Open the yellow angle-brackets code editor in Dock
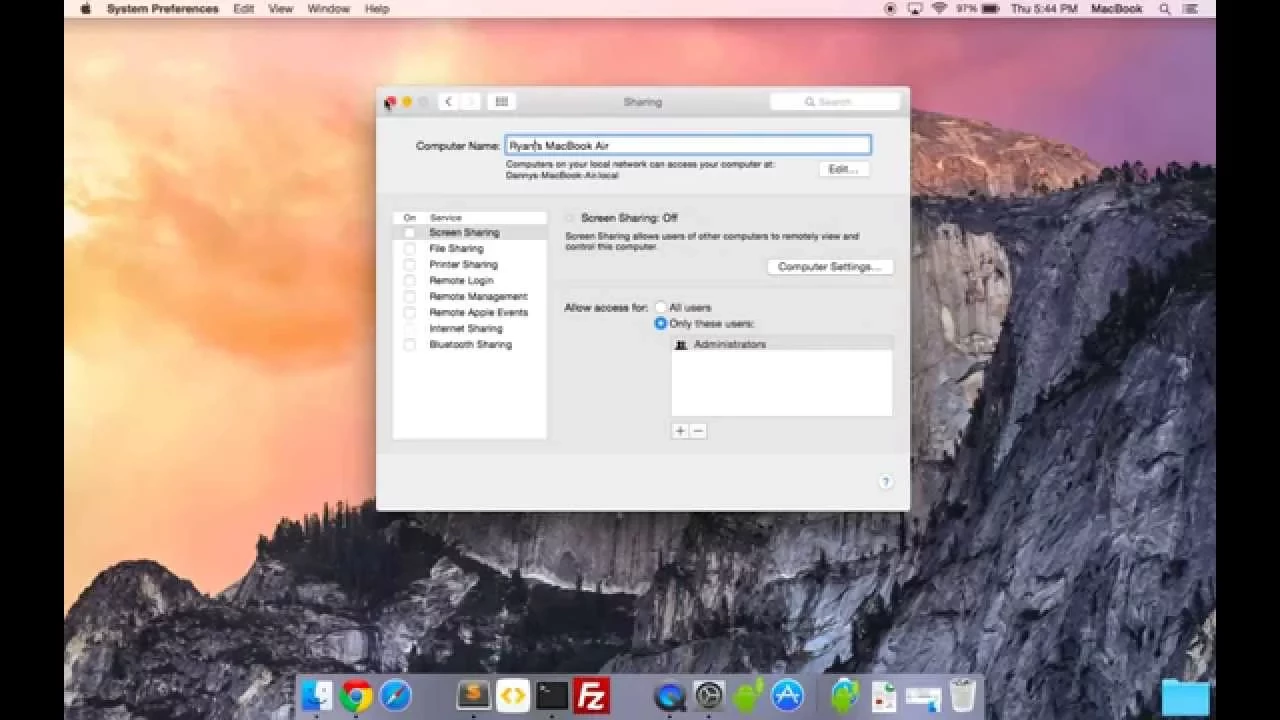Viewport: 1280px width, 720px height. pyautogui.click(x=513, y=695)
